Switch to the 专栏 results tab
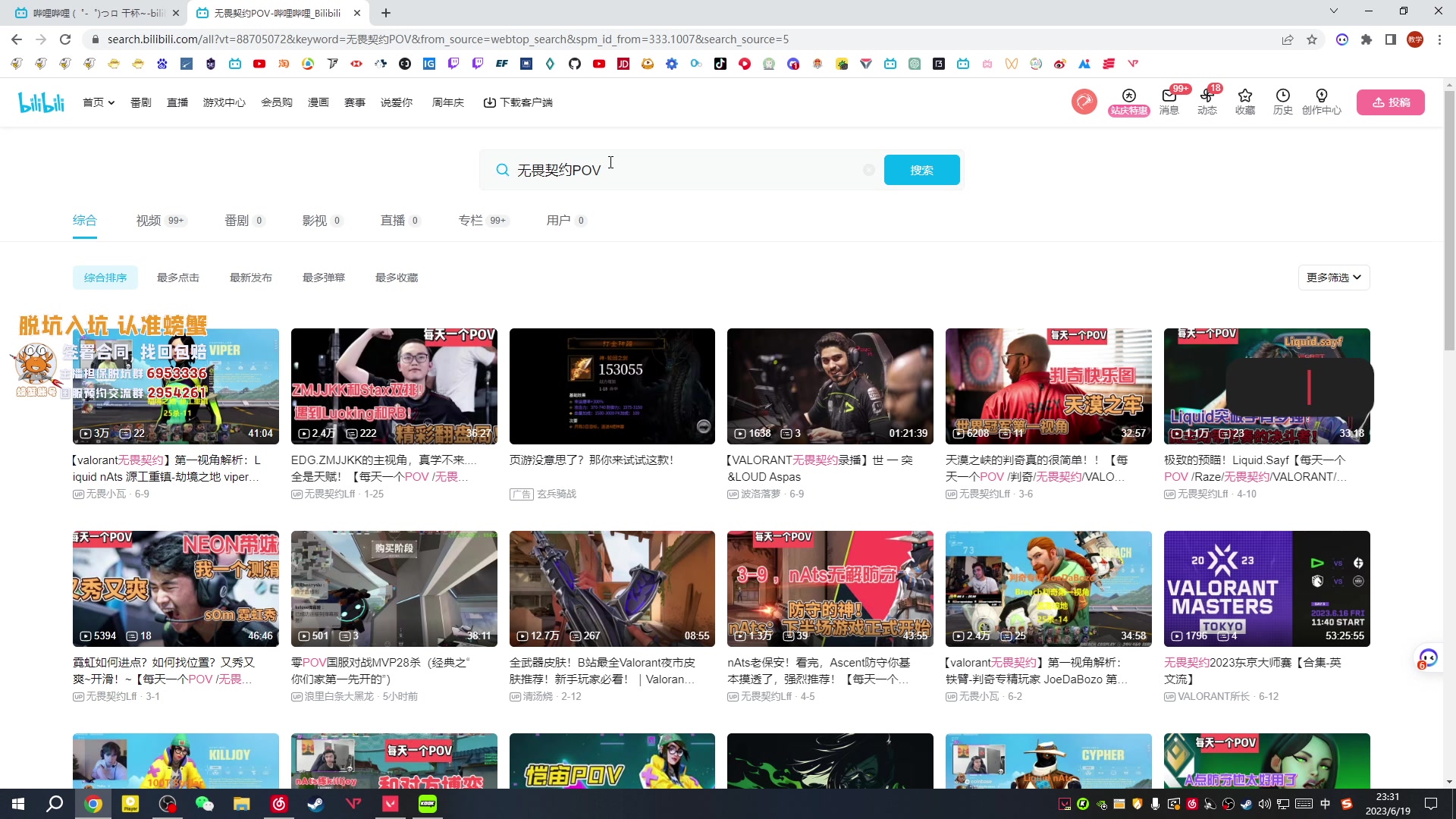The image size is (1456, 819). coord(470,221)
